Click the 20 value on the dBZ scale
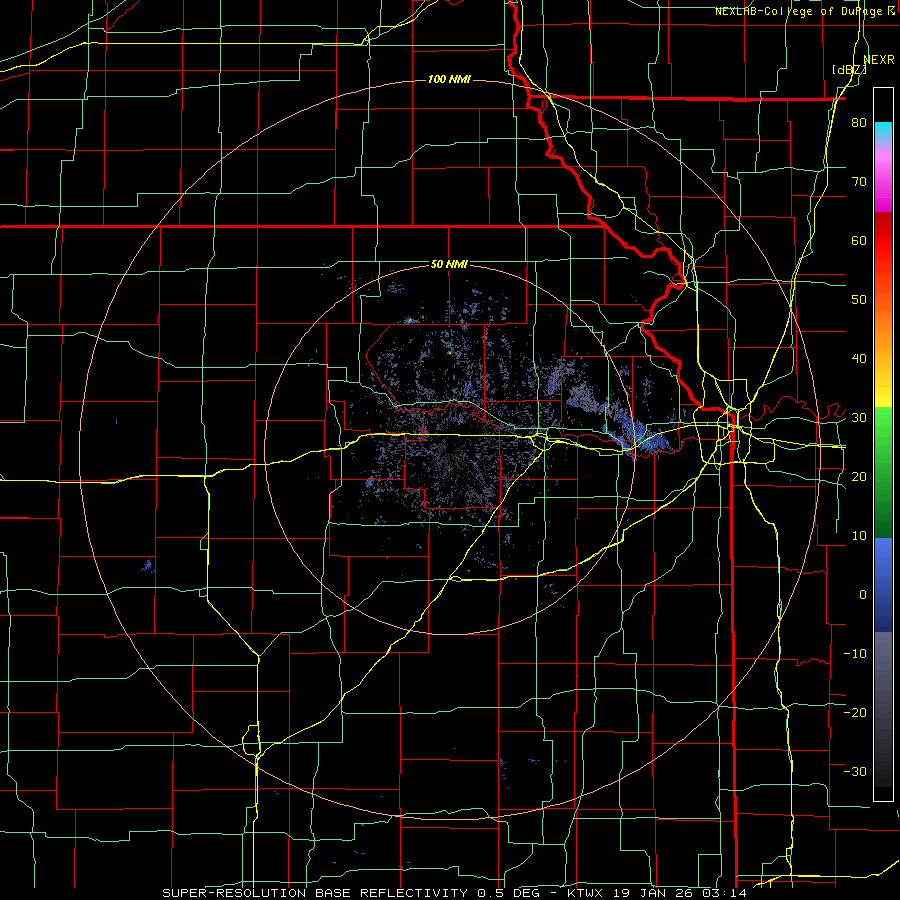Image resolution: width=900 pixels, height=900 pixels. coord(859,477)
